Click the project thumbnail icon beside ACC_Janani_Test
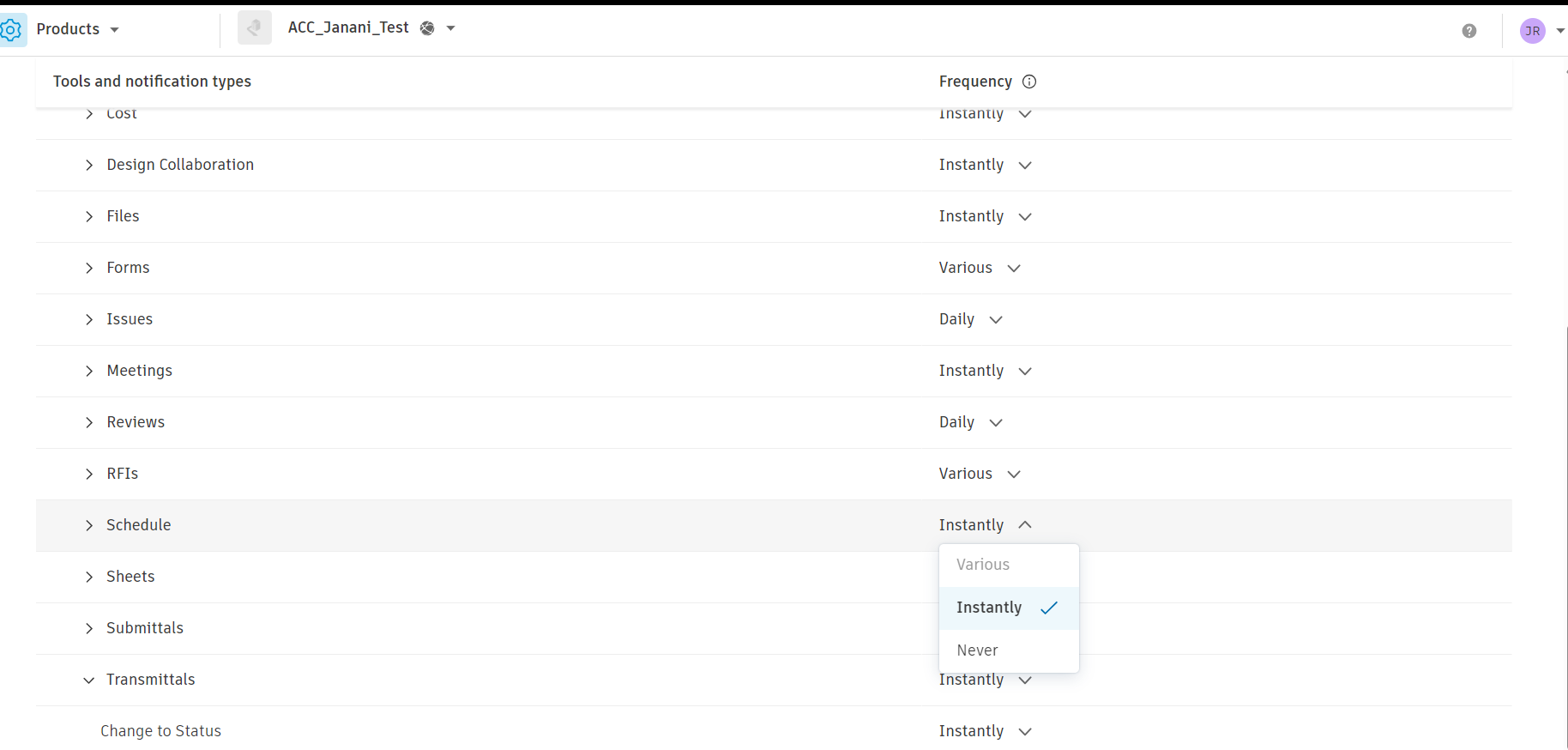The height and width of the screenshot is (750, 1568). [x=255, y=28]
